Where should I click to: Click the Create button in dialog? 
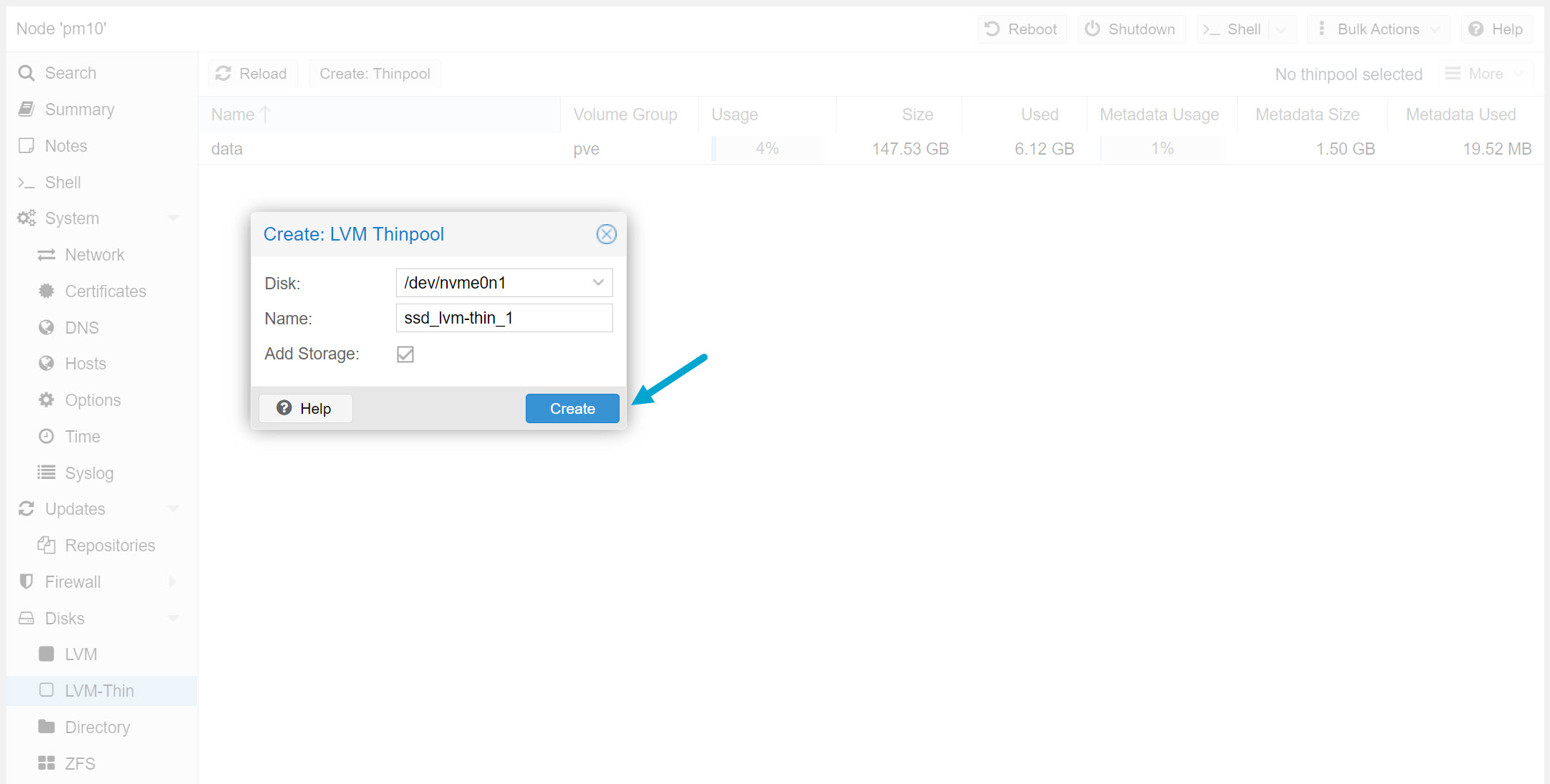572,409
